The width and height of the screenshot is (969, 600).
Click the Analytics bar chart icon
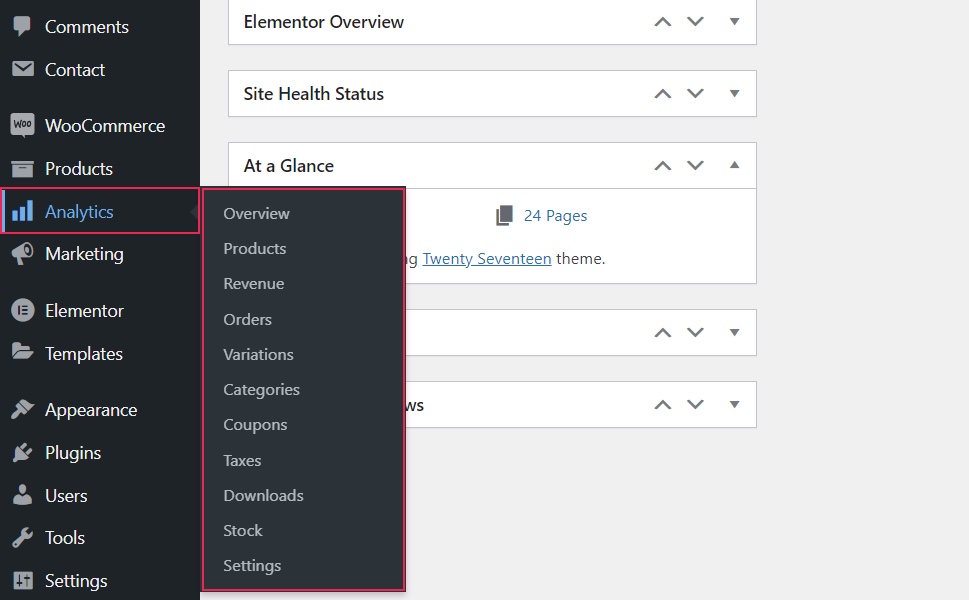coord(22,212)
